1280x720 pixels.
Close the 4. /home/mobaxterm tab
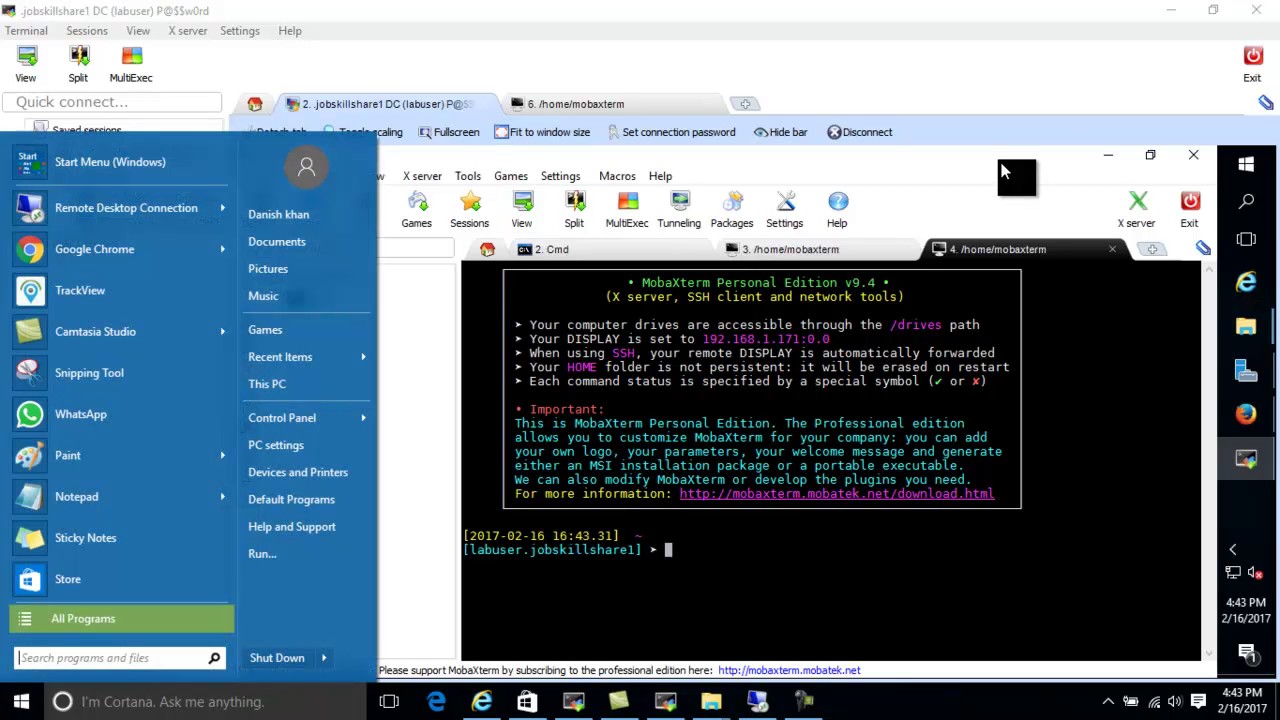tap(1112, 249)
